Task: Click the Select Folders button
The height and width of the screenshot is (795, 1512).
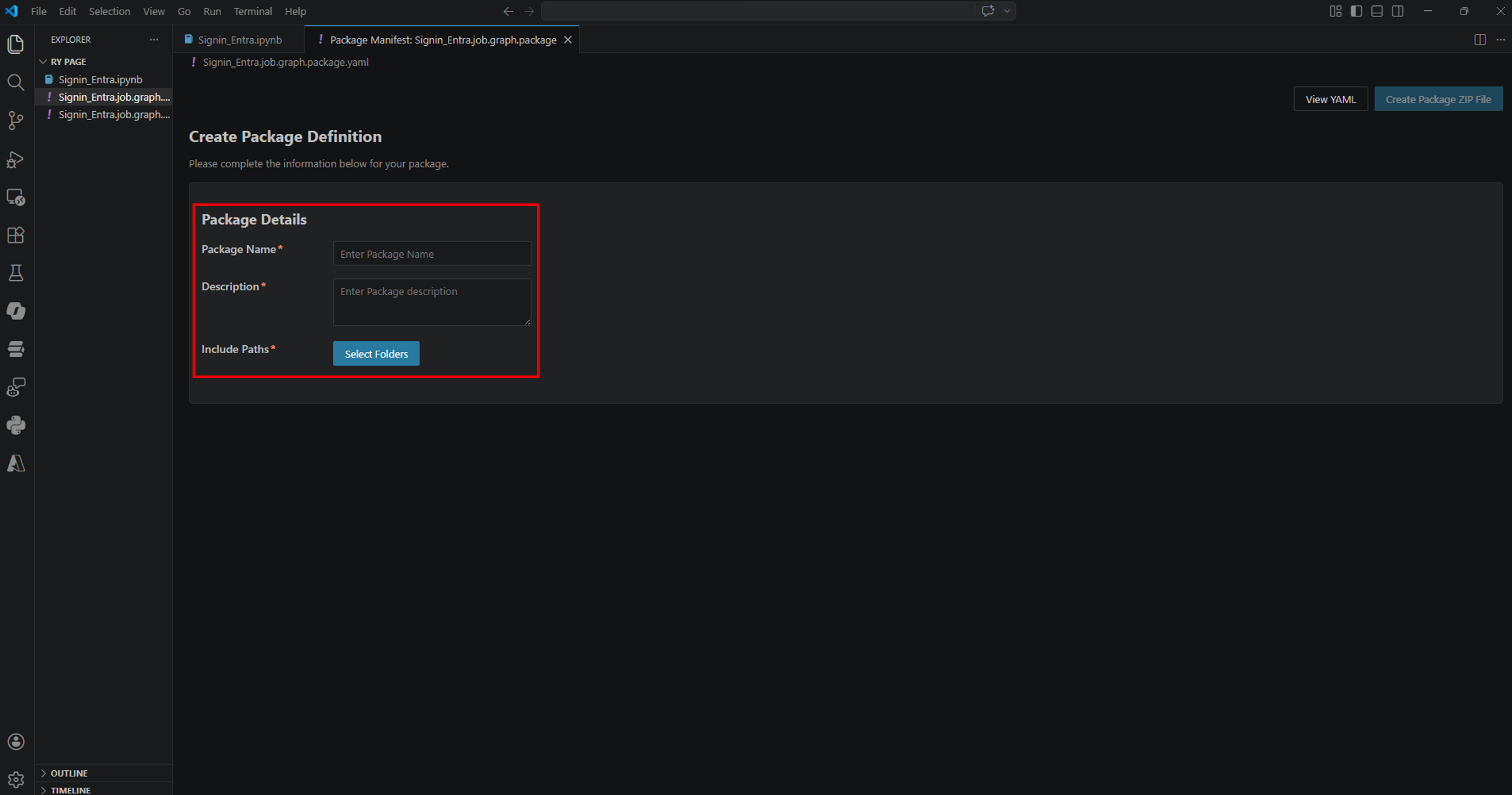Action: (376, 354)
